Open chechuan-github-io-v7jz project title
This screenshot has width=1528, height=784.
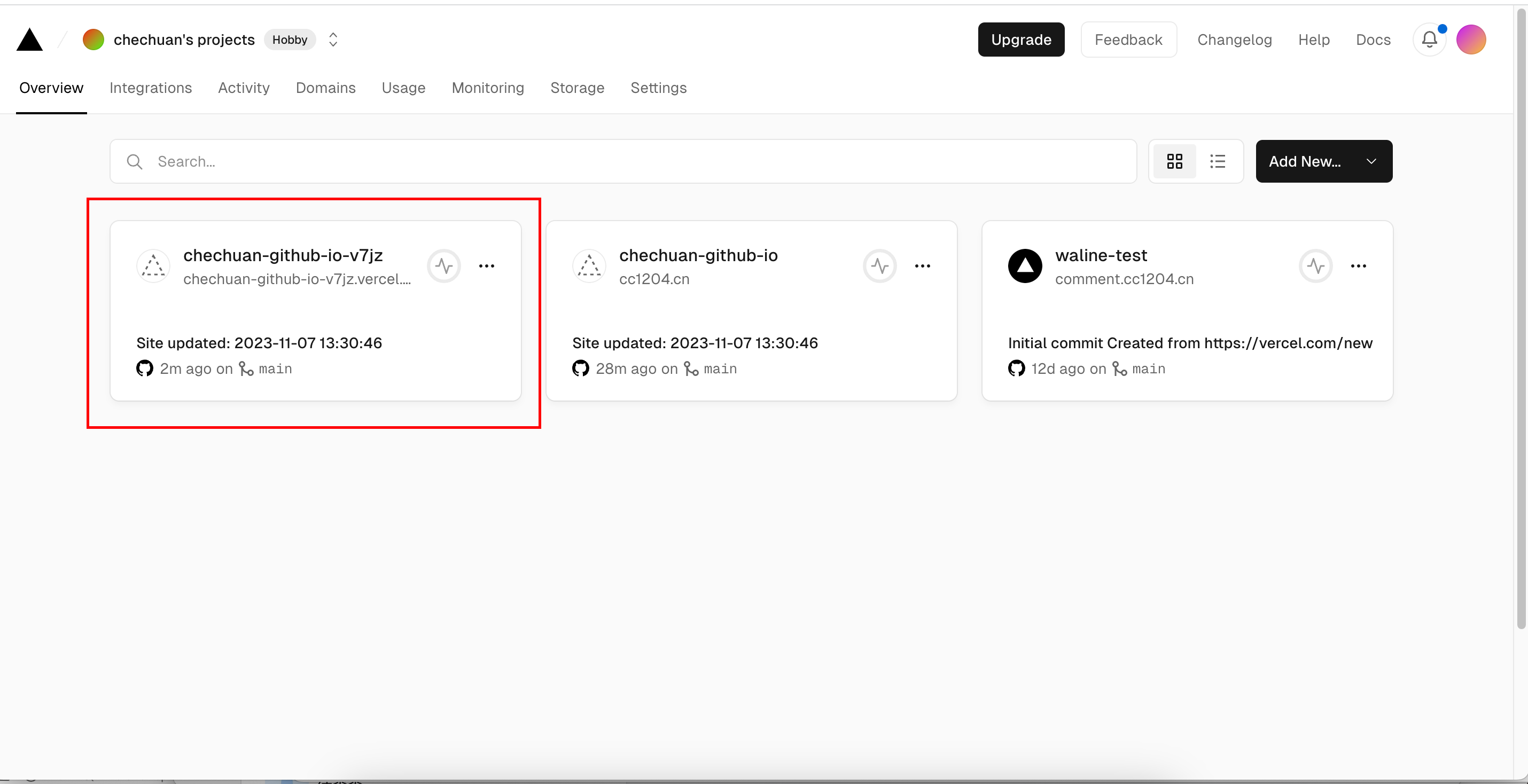[283, 255]
